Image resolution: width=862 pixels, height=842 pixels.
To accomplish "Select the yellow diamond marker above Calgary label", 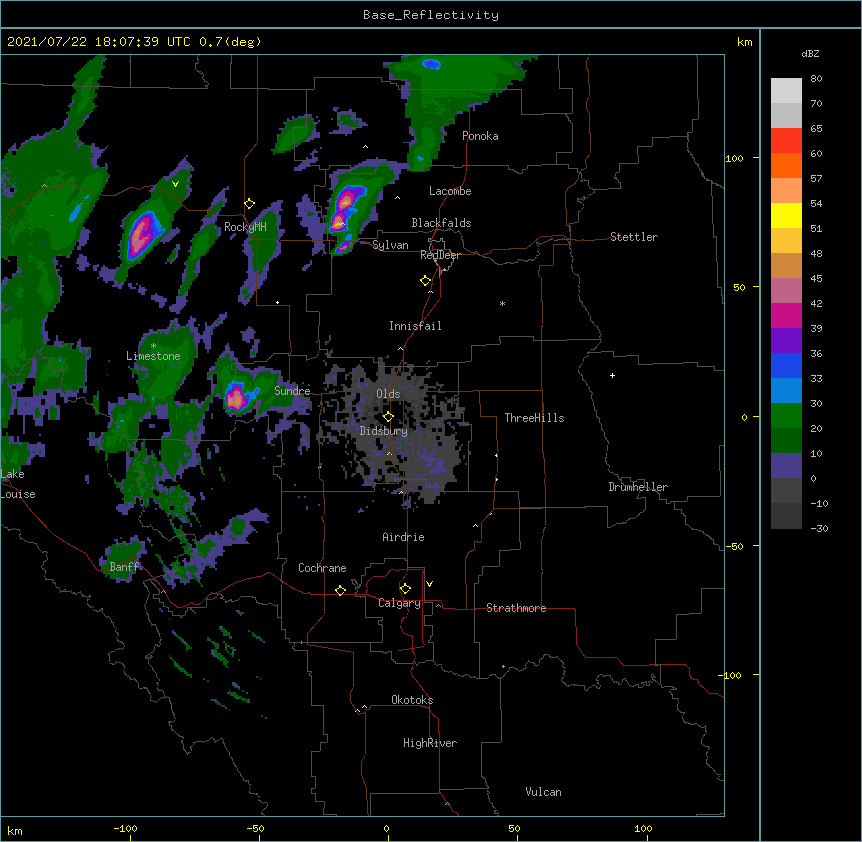I will tap(405, 589).
